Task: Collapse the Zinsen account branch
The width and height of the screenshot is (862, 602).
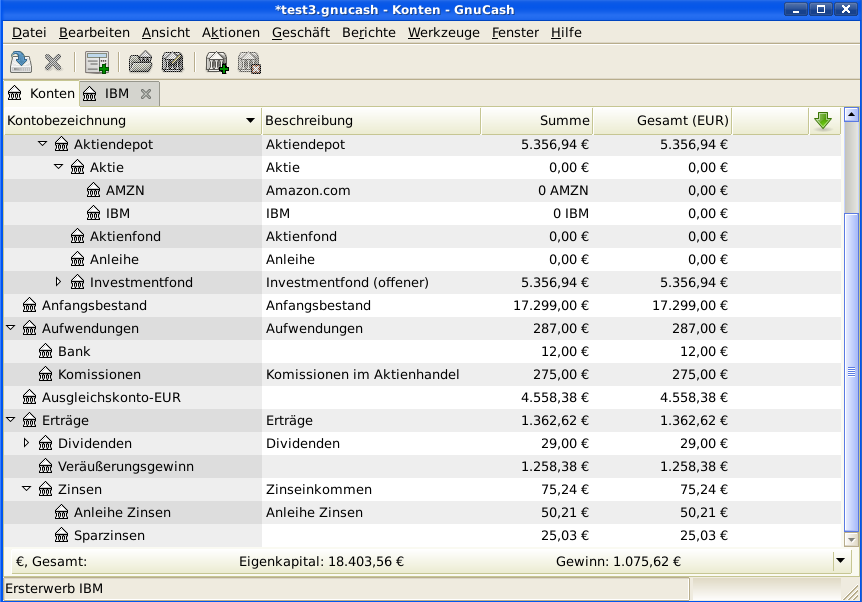Action: click(26, 489)
